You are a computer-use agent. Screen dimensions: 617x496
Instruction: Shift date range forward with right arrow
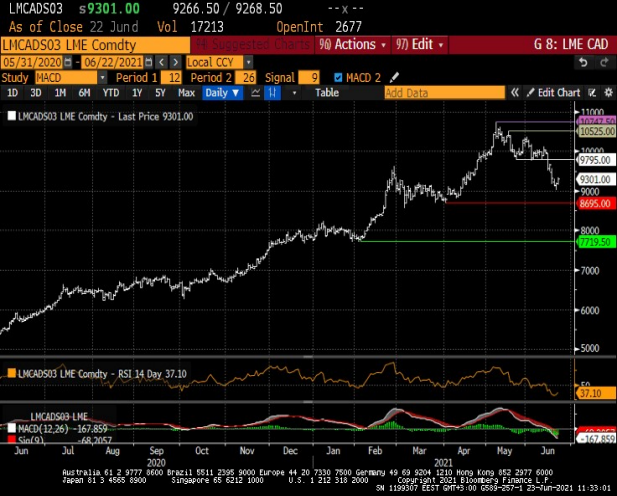pyautogui.click(x=175, y=62)
